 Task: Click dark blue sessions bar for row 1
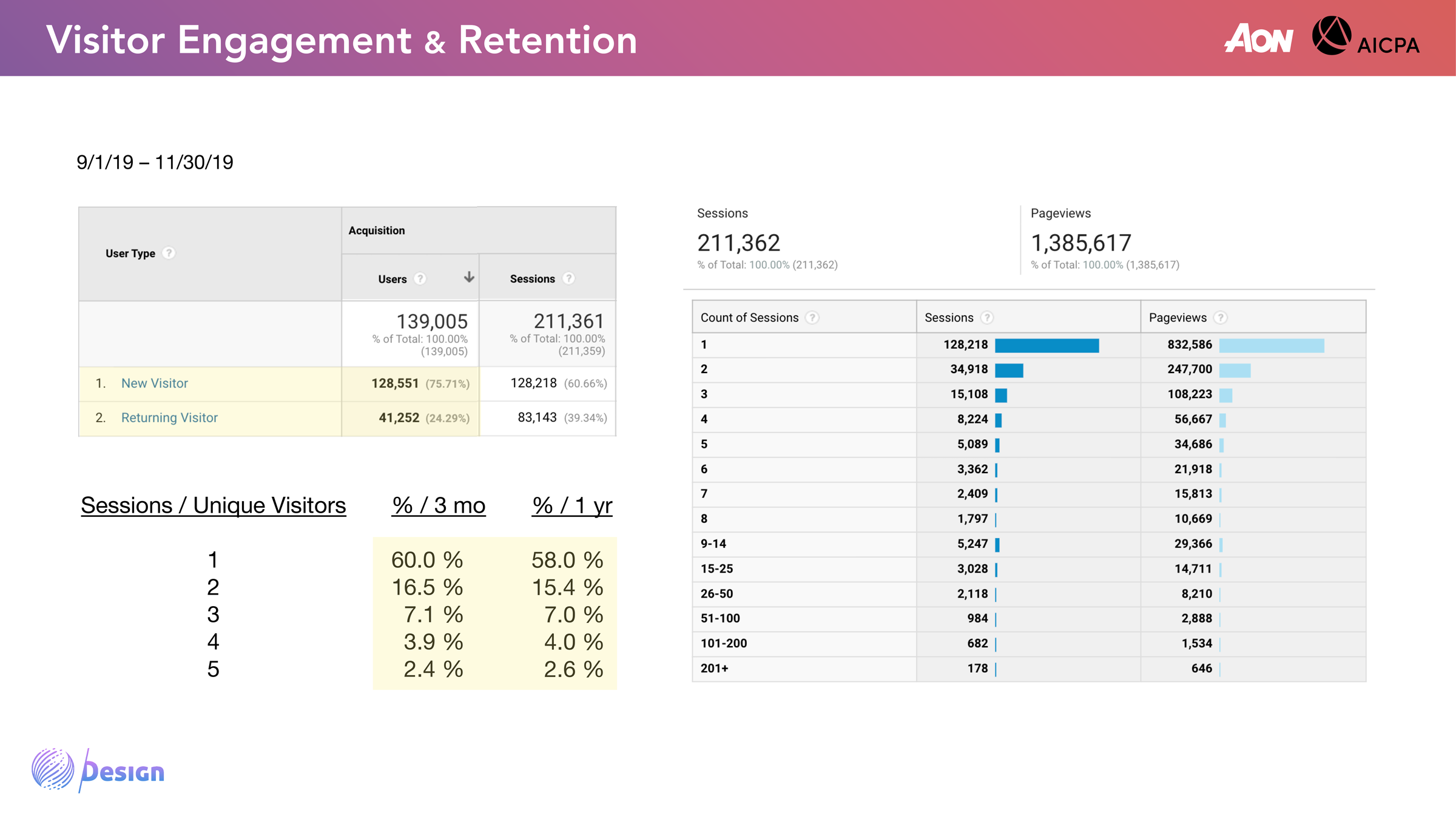1046,346
